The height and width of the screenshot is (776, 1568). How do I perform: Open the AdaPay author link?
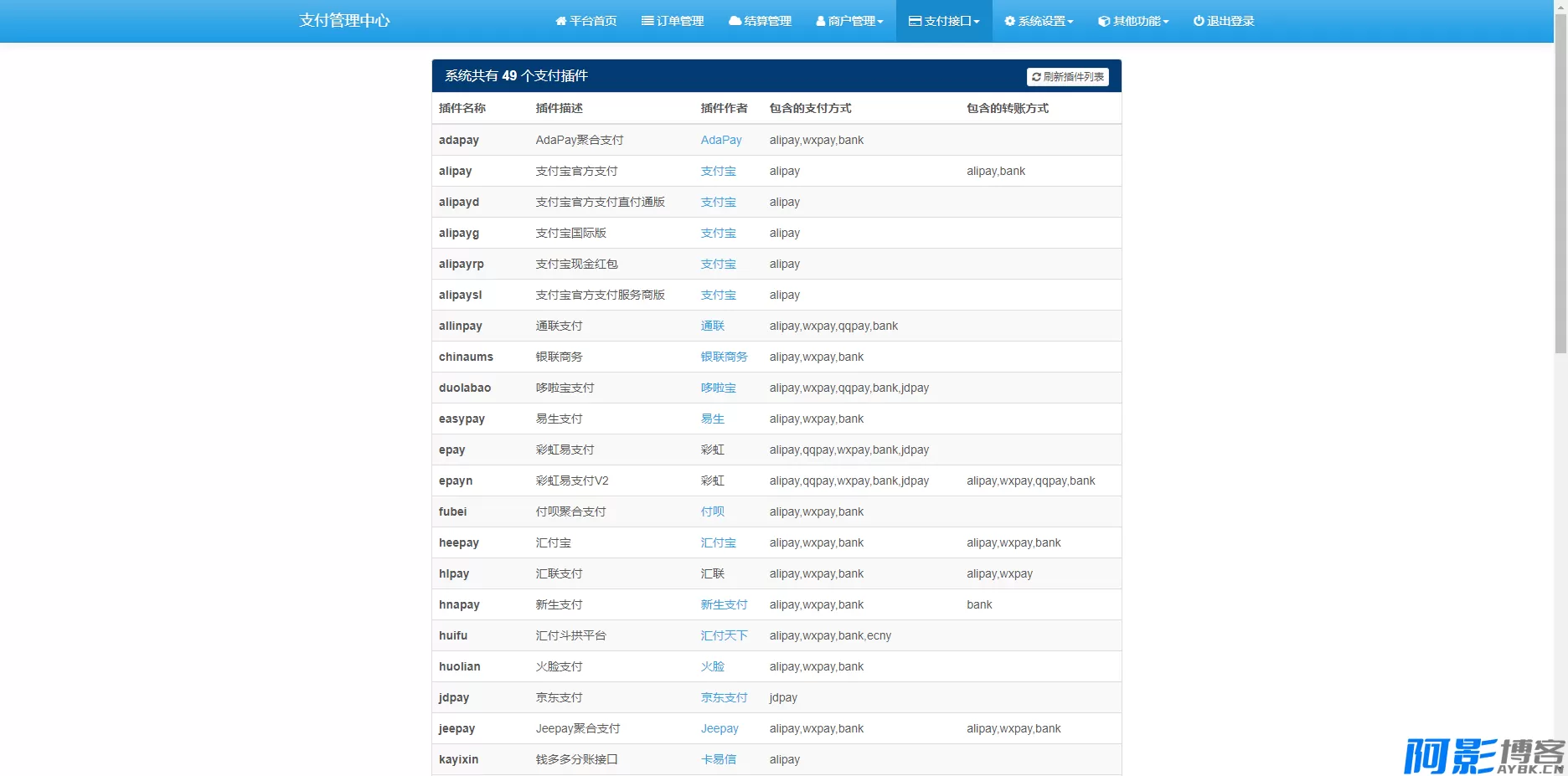720,140
